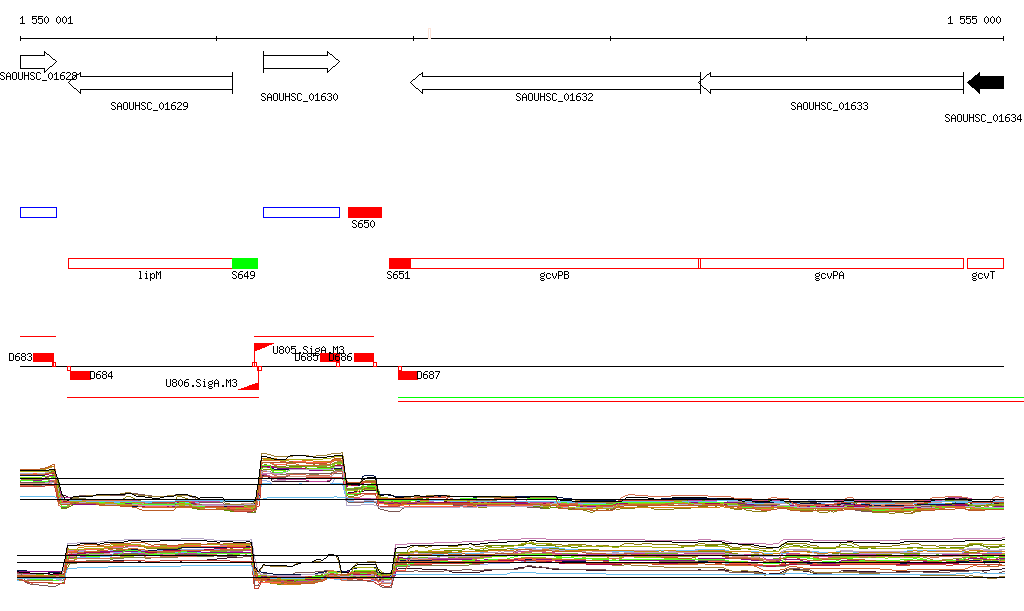Click the U806.SigA.M3 text label
The image size is (1024, 611).
201,383
